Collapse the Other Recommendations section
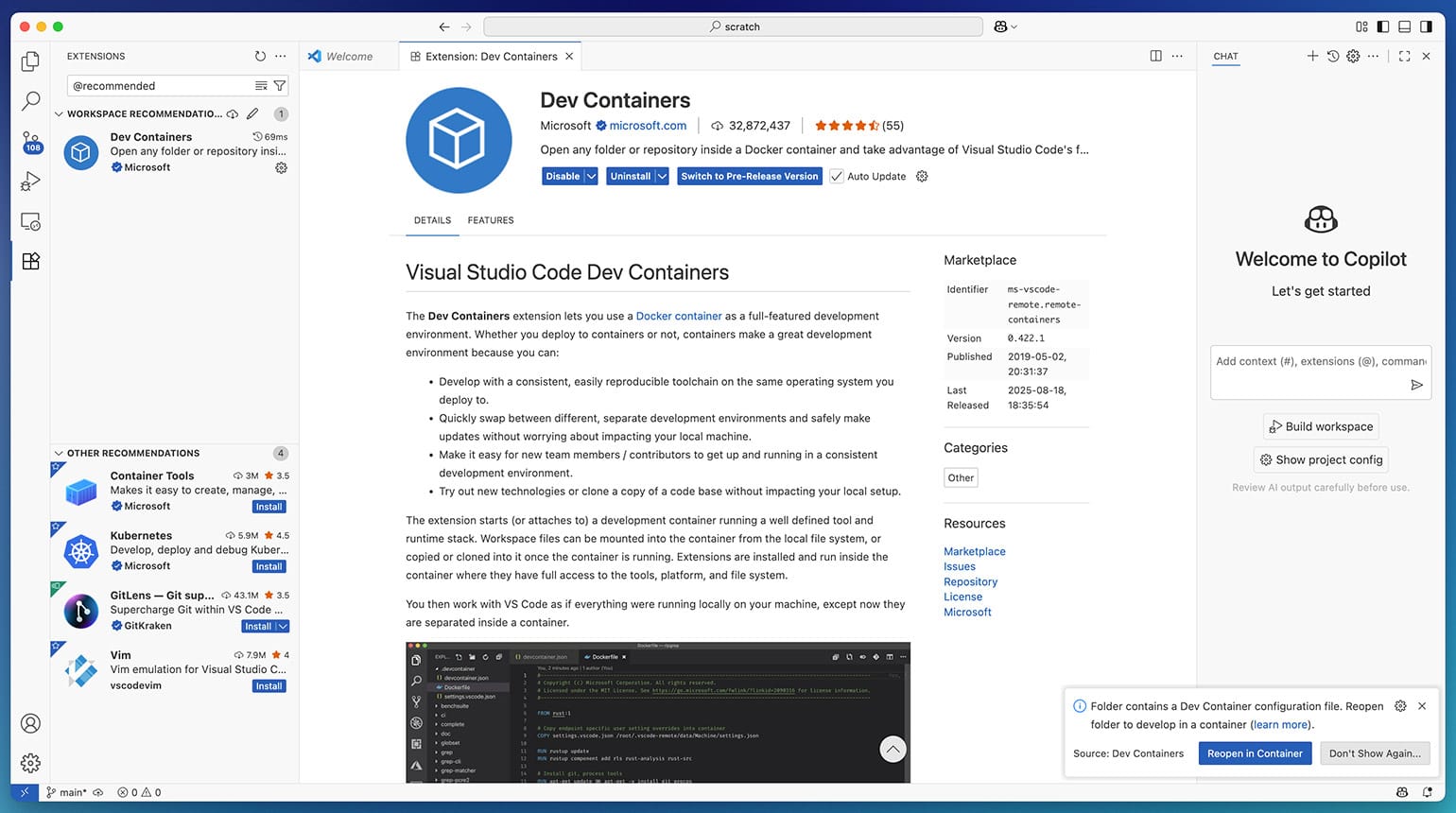 click(59, 454)
